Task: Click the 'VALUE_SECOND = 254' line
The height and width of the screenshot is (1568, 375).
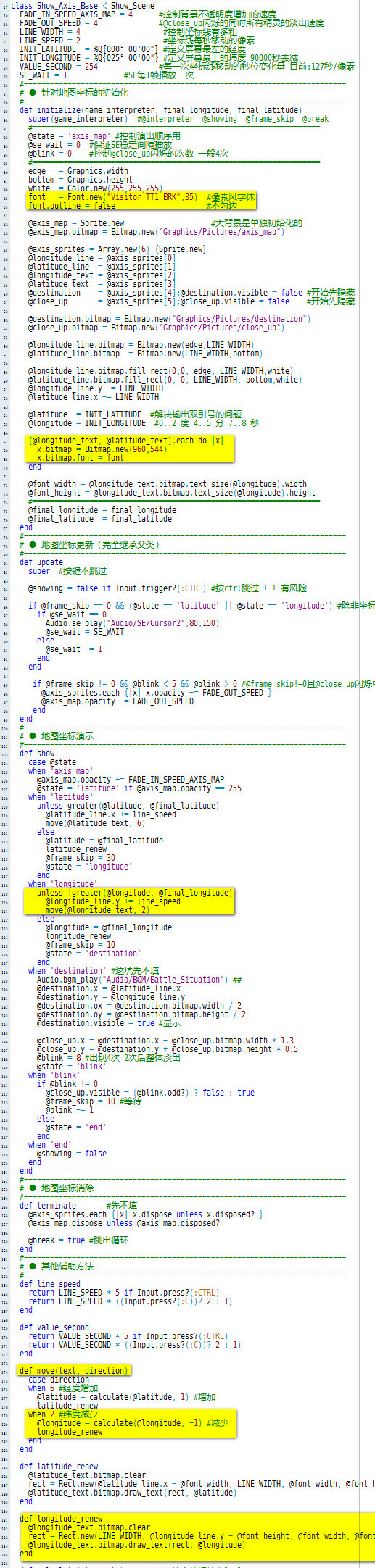Action: pyautogui.click(x=59, y=66)
